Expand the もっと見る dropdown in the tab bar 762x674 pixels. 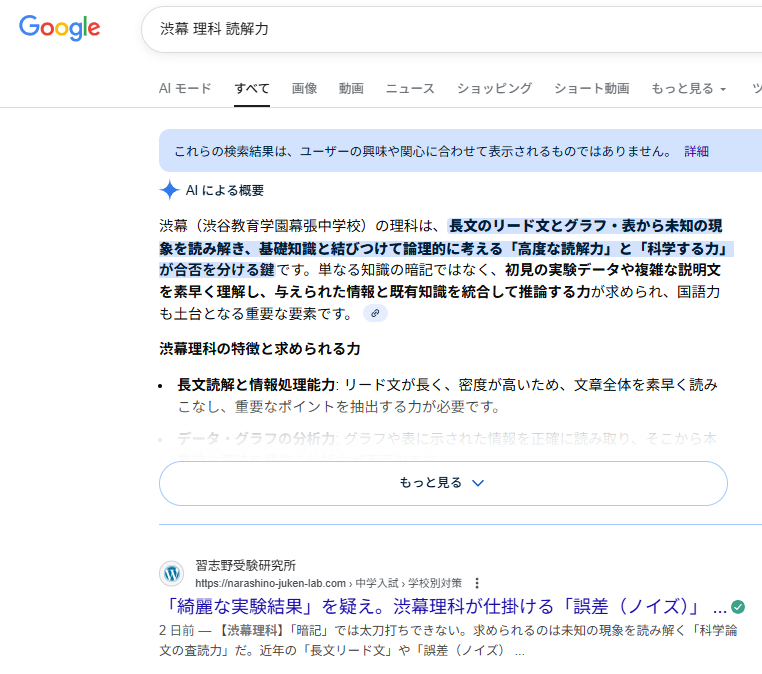(688, 88)
